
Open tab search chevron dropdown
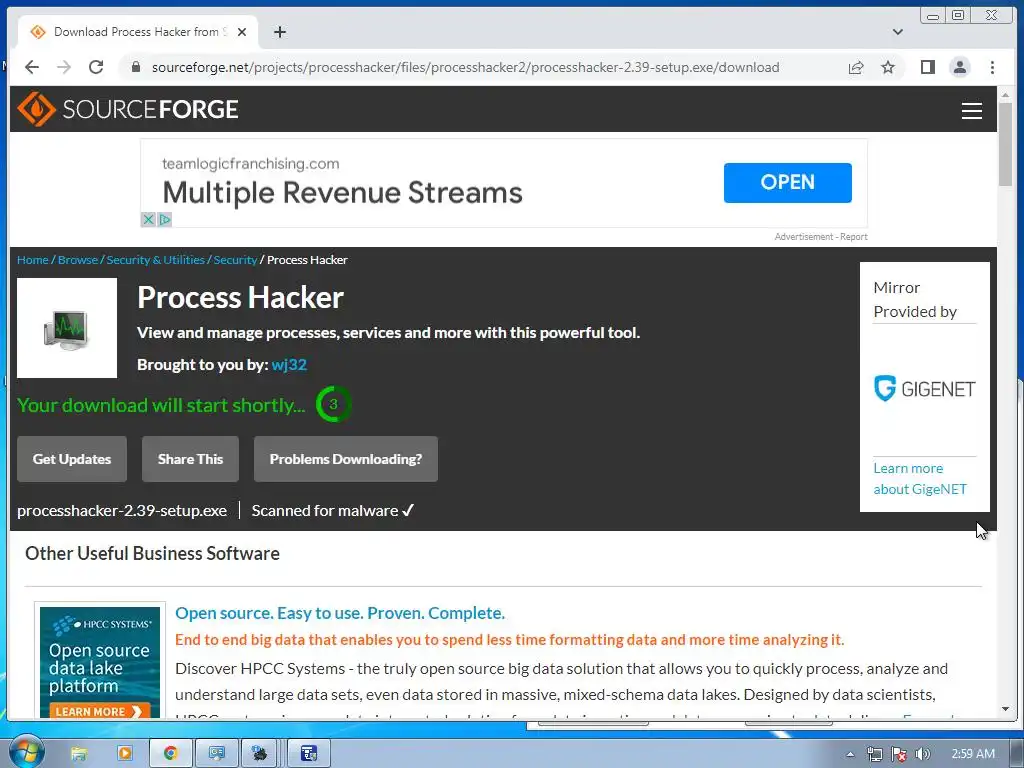(x=898, y=32)
